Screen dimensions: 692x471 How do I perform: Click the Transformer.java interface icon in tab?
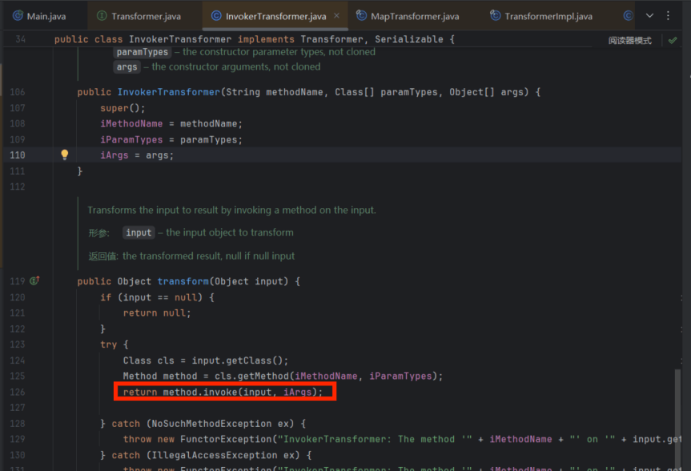point(102,16)
